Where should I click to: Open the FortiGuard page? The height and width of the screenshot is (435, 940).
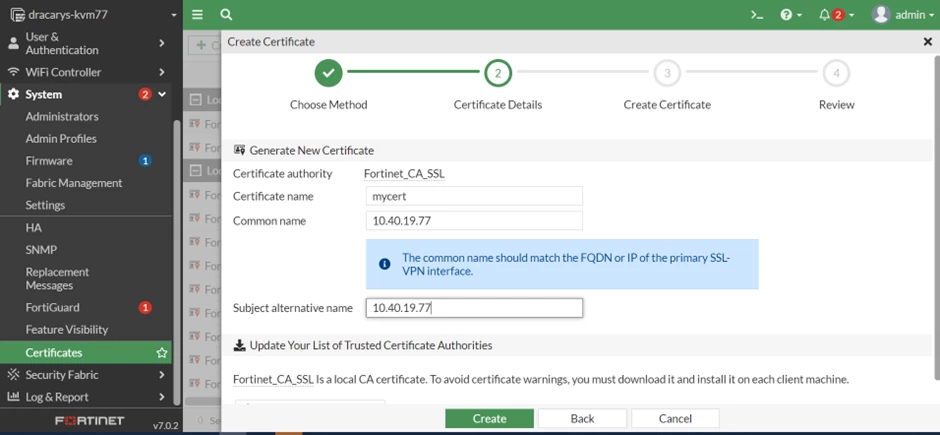click(x=52, y=307)
